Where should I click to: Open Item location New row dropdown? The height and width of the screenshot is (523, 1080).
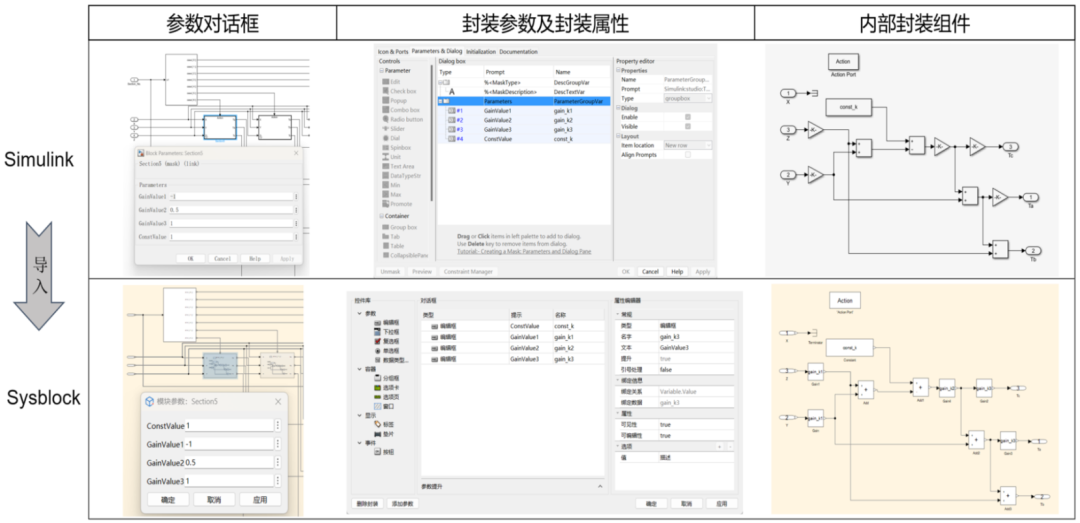pyautogui.click(x=688, y=145)
